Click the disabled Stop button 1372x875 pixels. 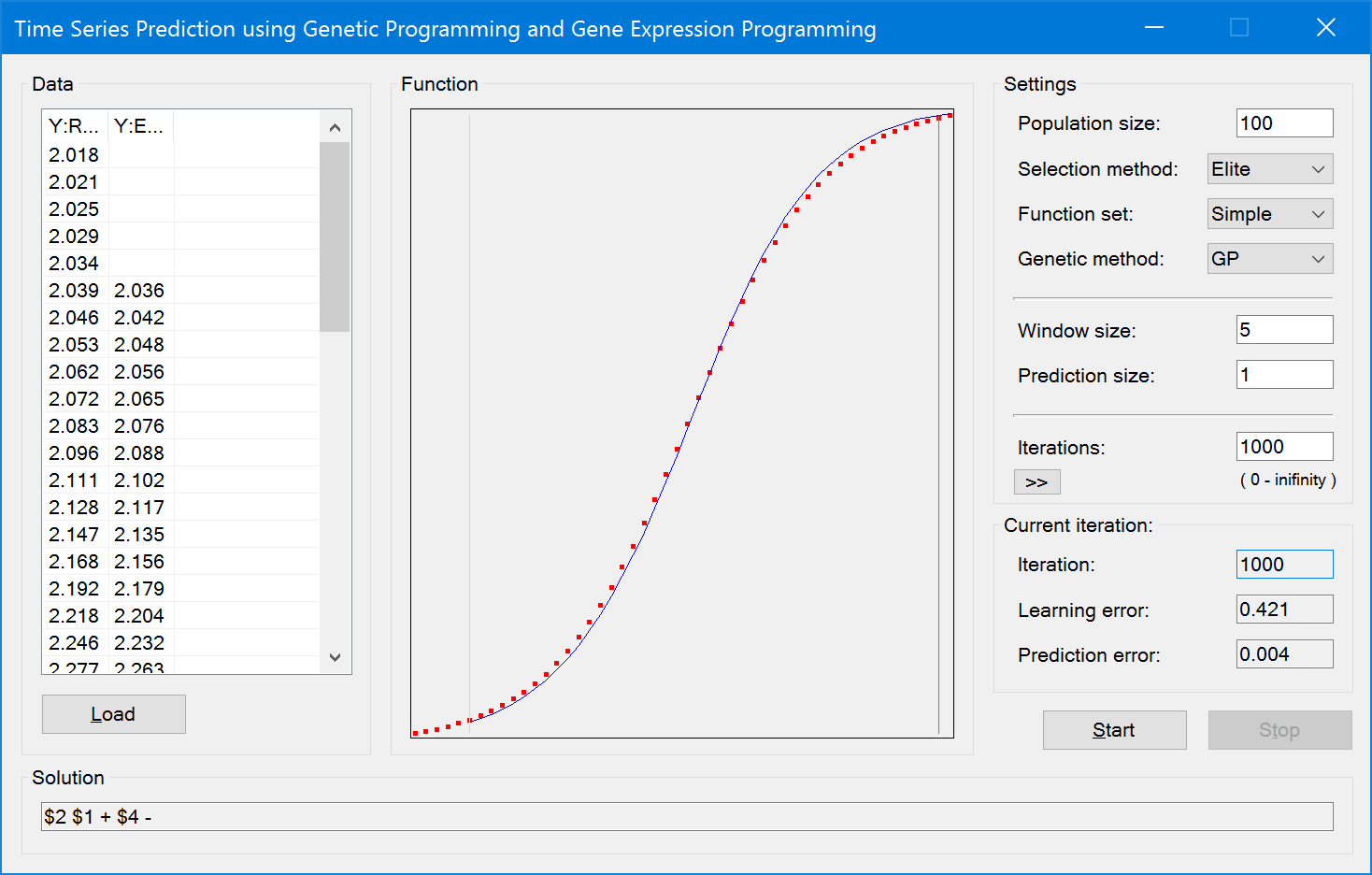coord(1279,730)
